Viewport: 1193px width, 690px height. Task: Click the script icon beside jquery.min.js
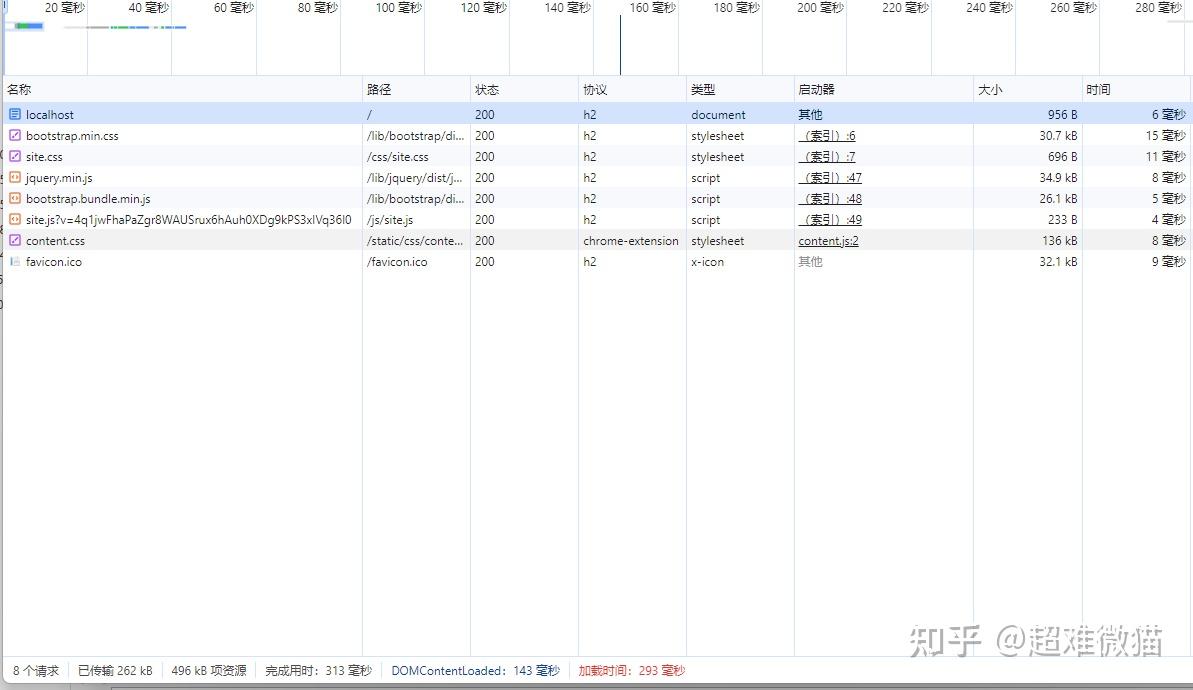pyautogui.click(x=13, y=177)
